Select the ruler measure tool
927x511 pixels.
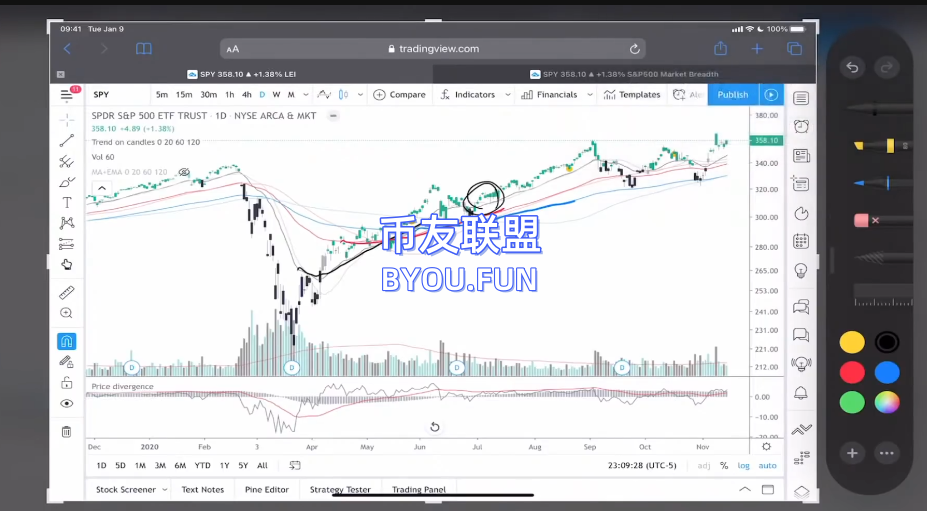(67, 292)
